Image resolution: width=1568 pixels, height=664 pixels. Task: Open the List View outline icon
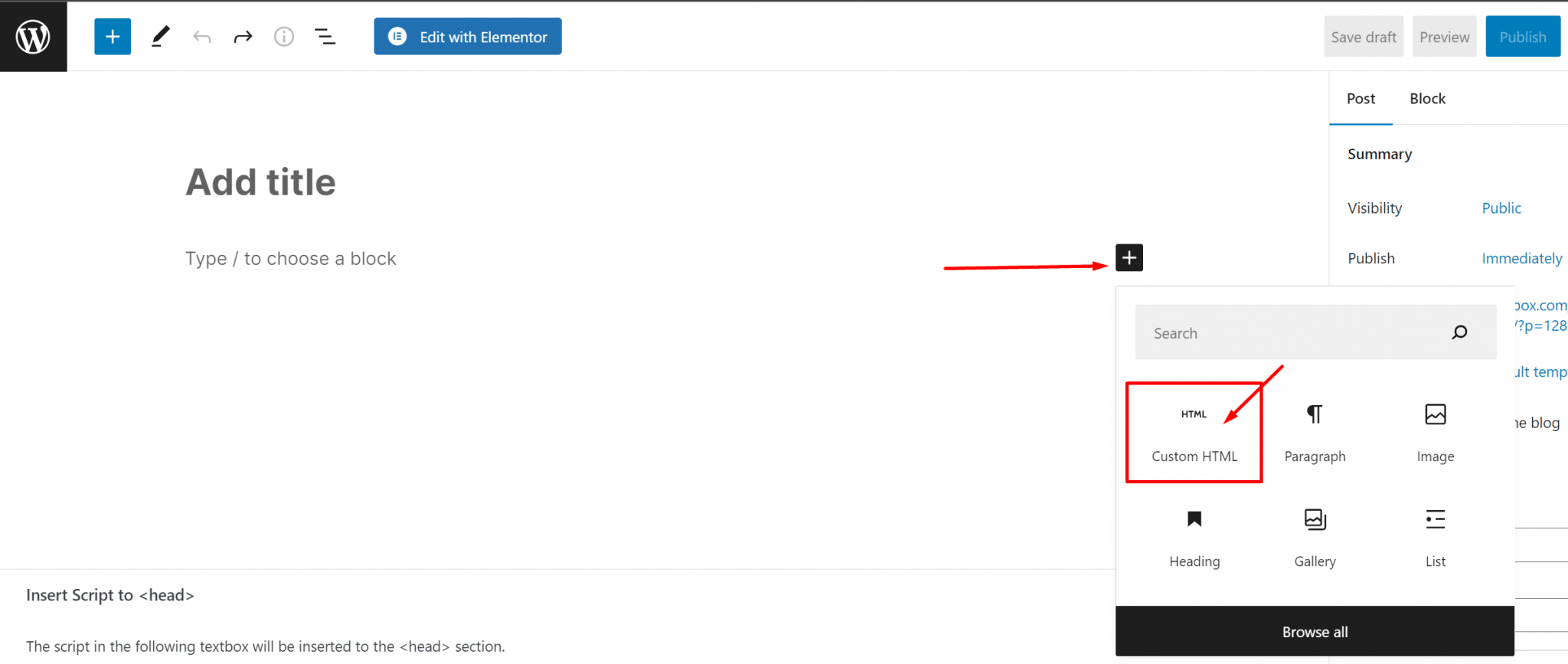pos(325,37)
